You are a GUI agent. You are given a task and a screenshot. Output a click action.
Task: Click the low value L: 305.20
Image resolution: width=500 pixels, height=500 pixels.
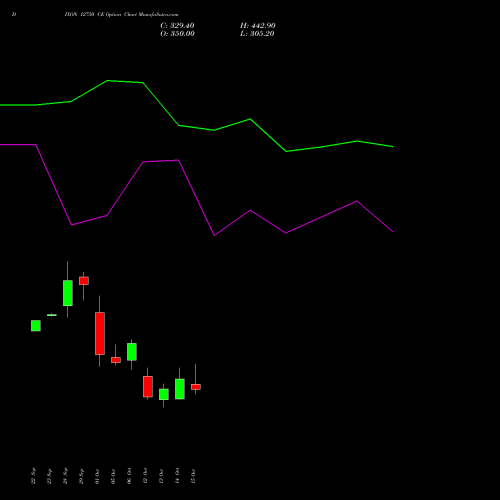(257, 34)
